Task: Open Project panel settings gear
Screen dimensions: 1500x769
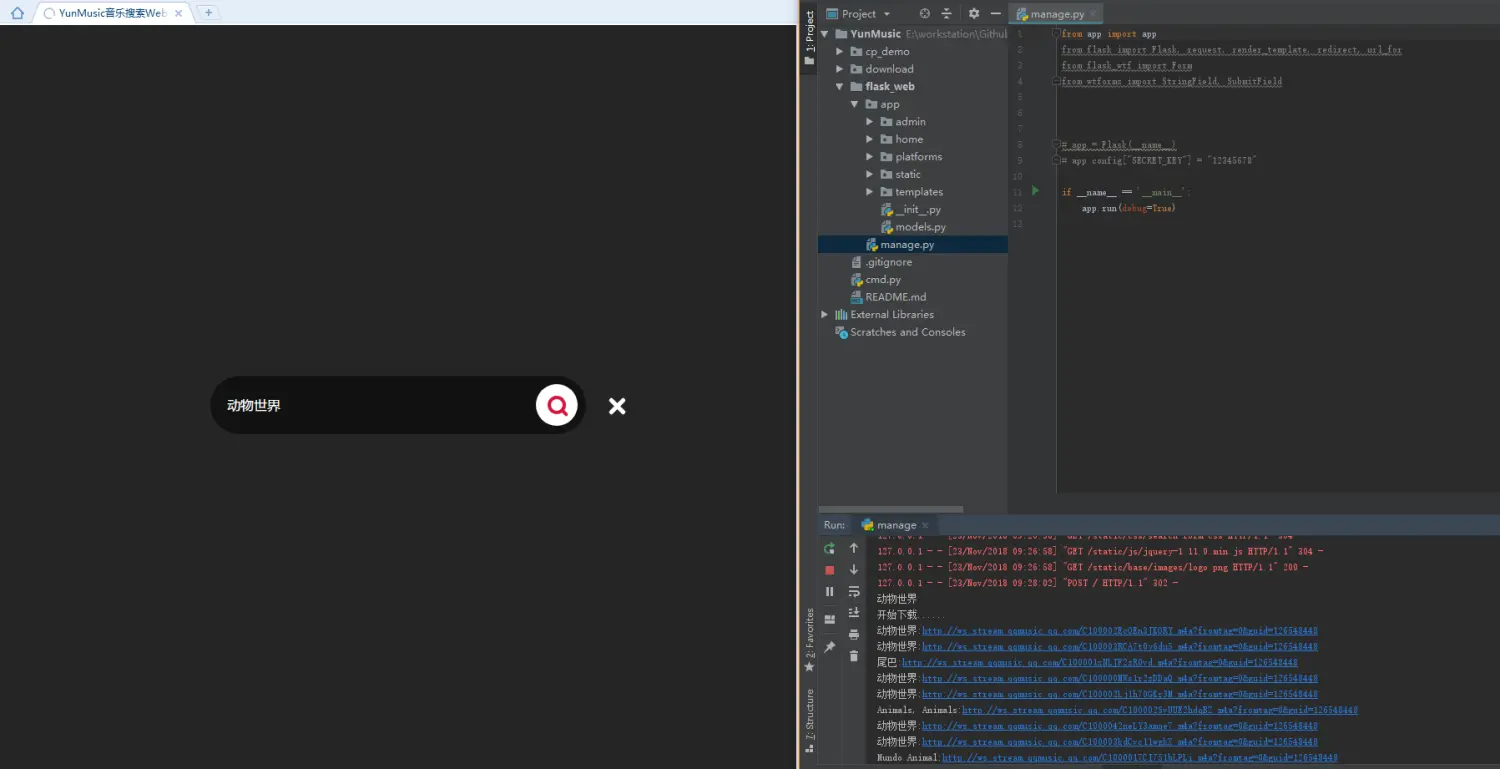Action: coord(974,13)
